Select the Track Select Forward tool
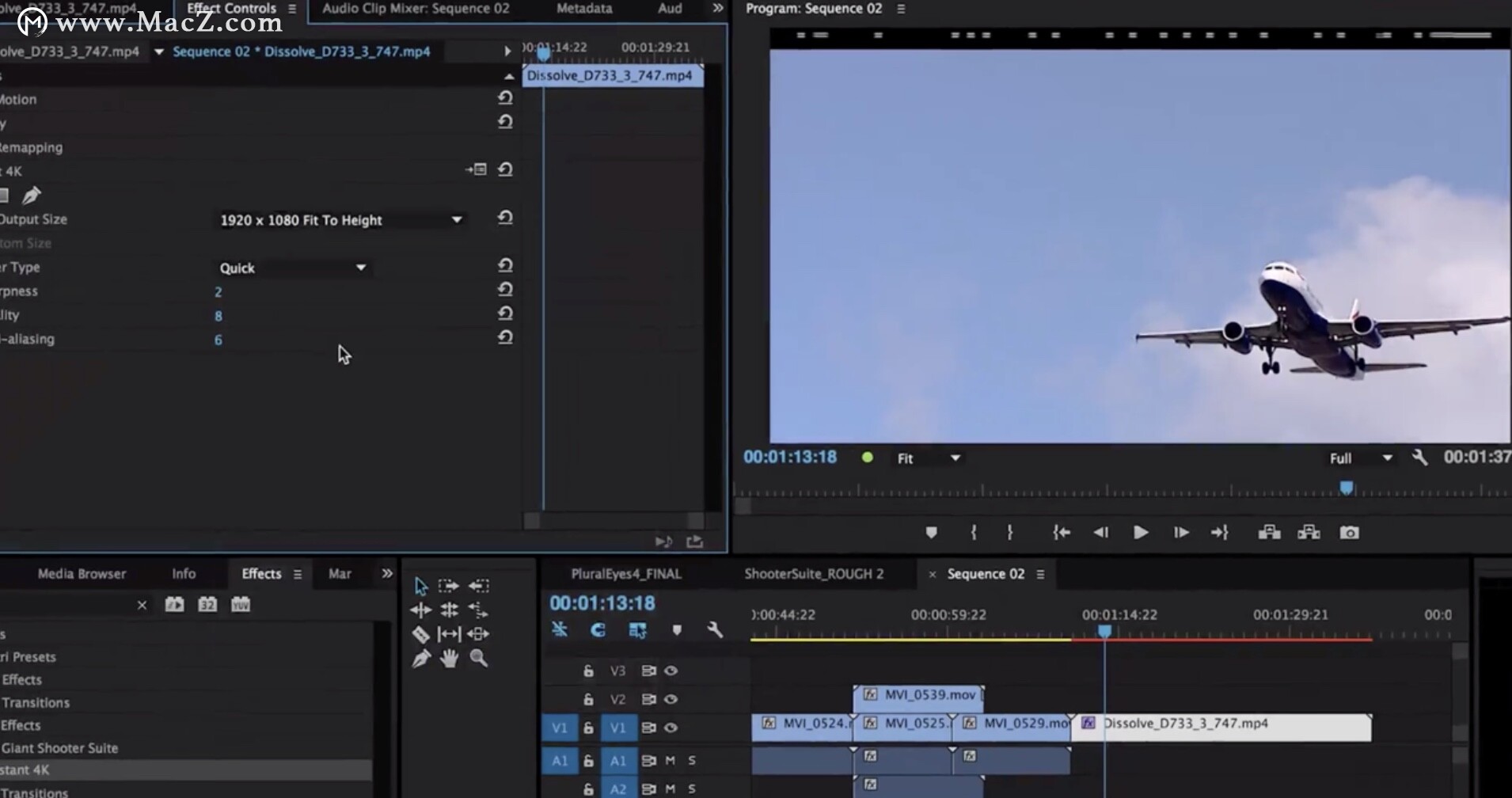 [x=449, y=586]
